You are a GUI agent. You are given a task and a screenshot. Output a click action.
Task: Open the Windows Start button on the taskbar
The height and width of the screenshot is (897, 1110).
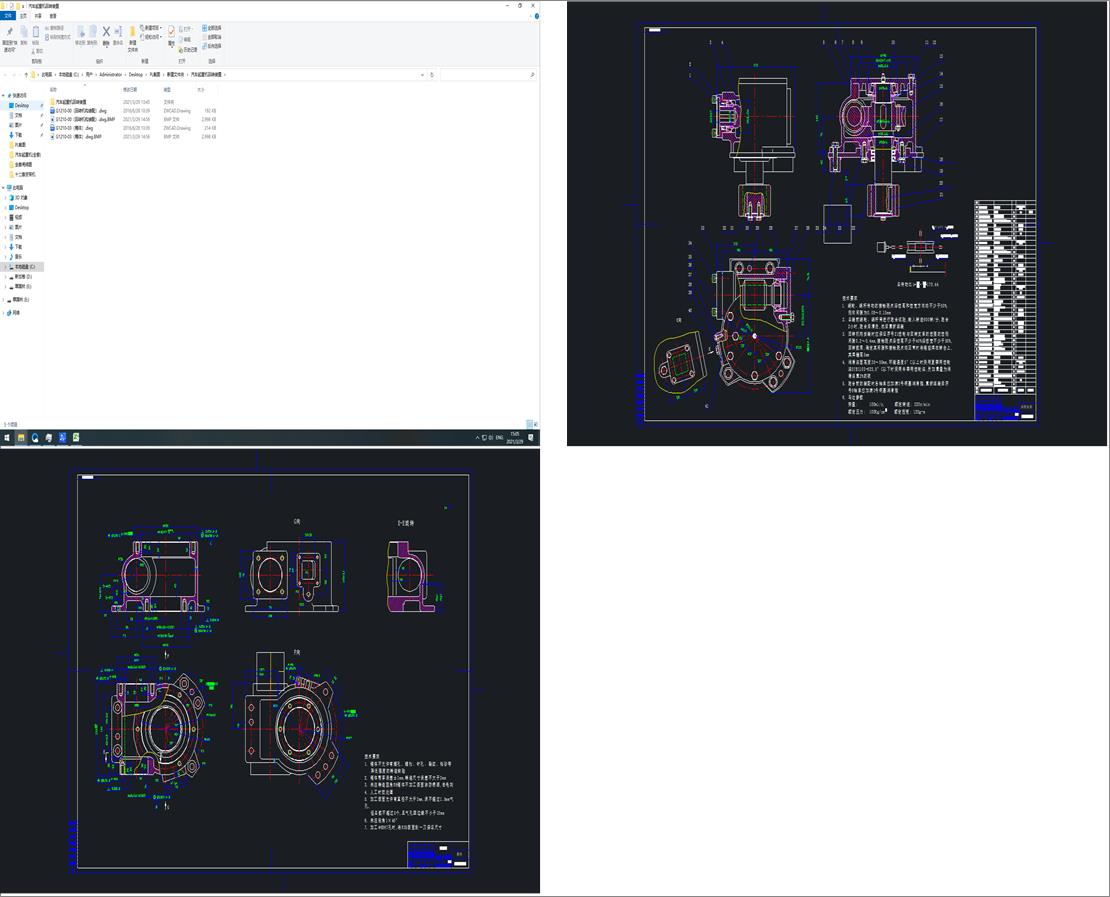pyautogui.click(x=7, y=438)
